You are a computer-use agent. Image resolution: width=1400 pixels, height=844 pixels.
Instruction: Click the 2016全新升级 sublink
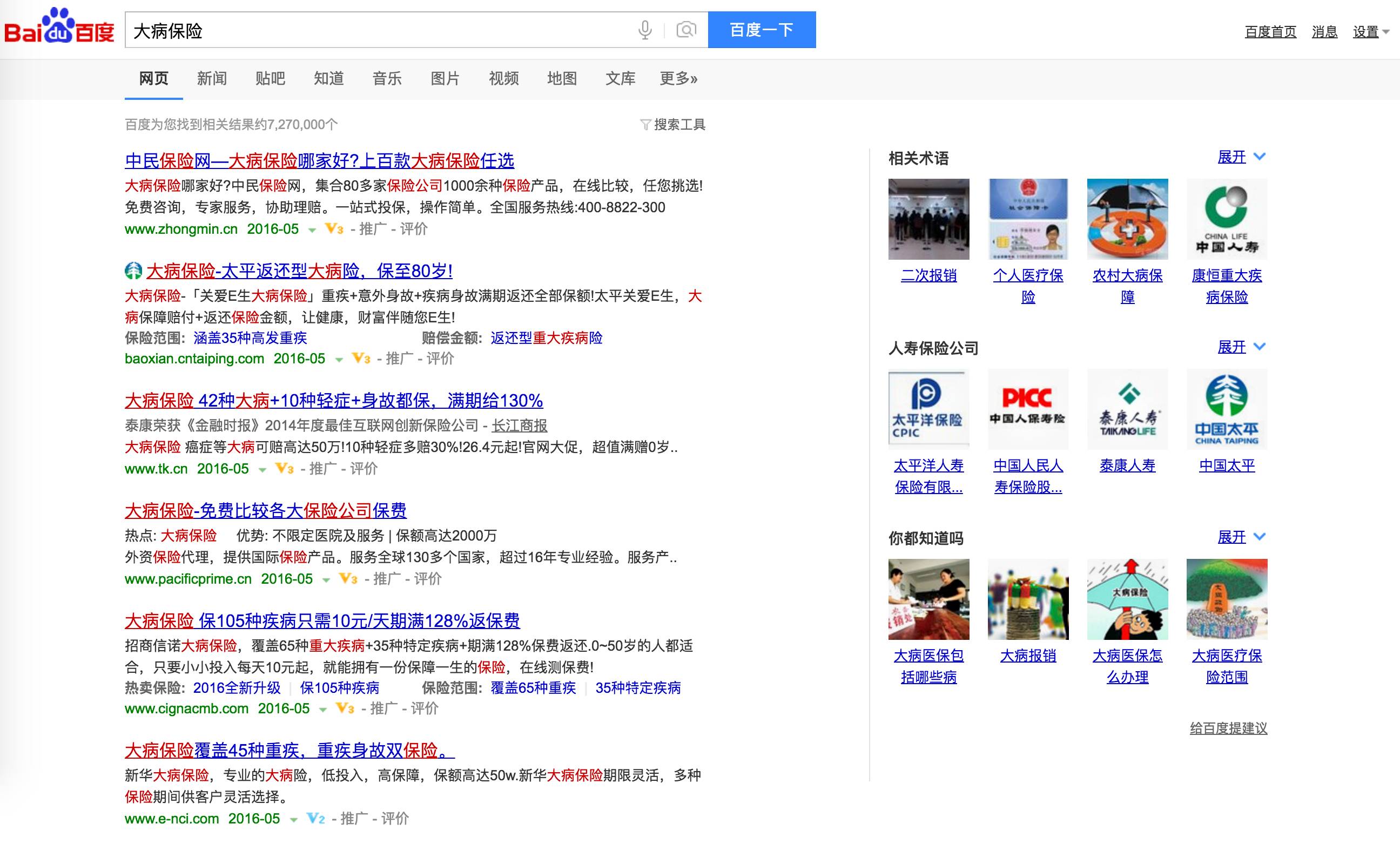click(237, 688)
